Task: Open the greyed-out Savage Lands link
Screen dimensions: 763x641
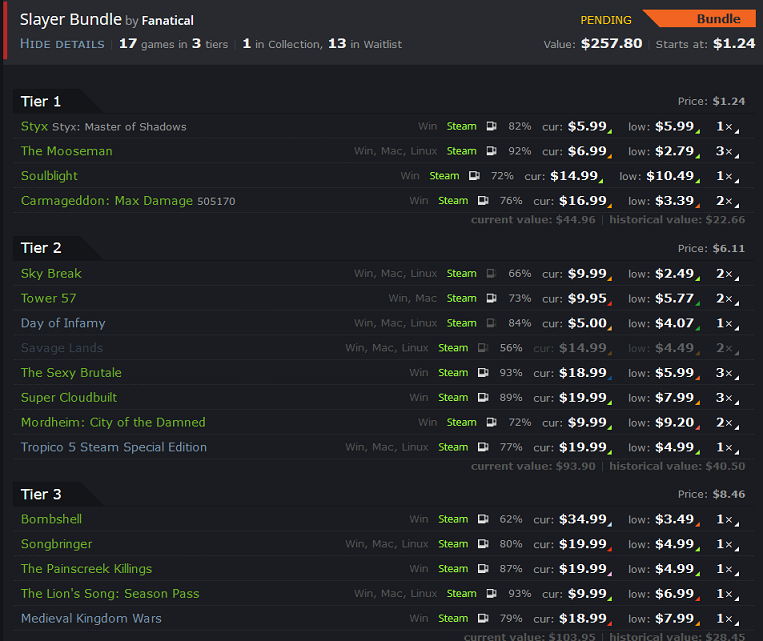Action: (62, 348)
